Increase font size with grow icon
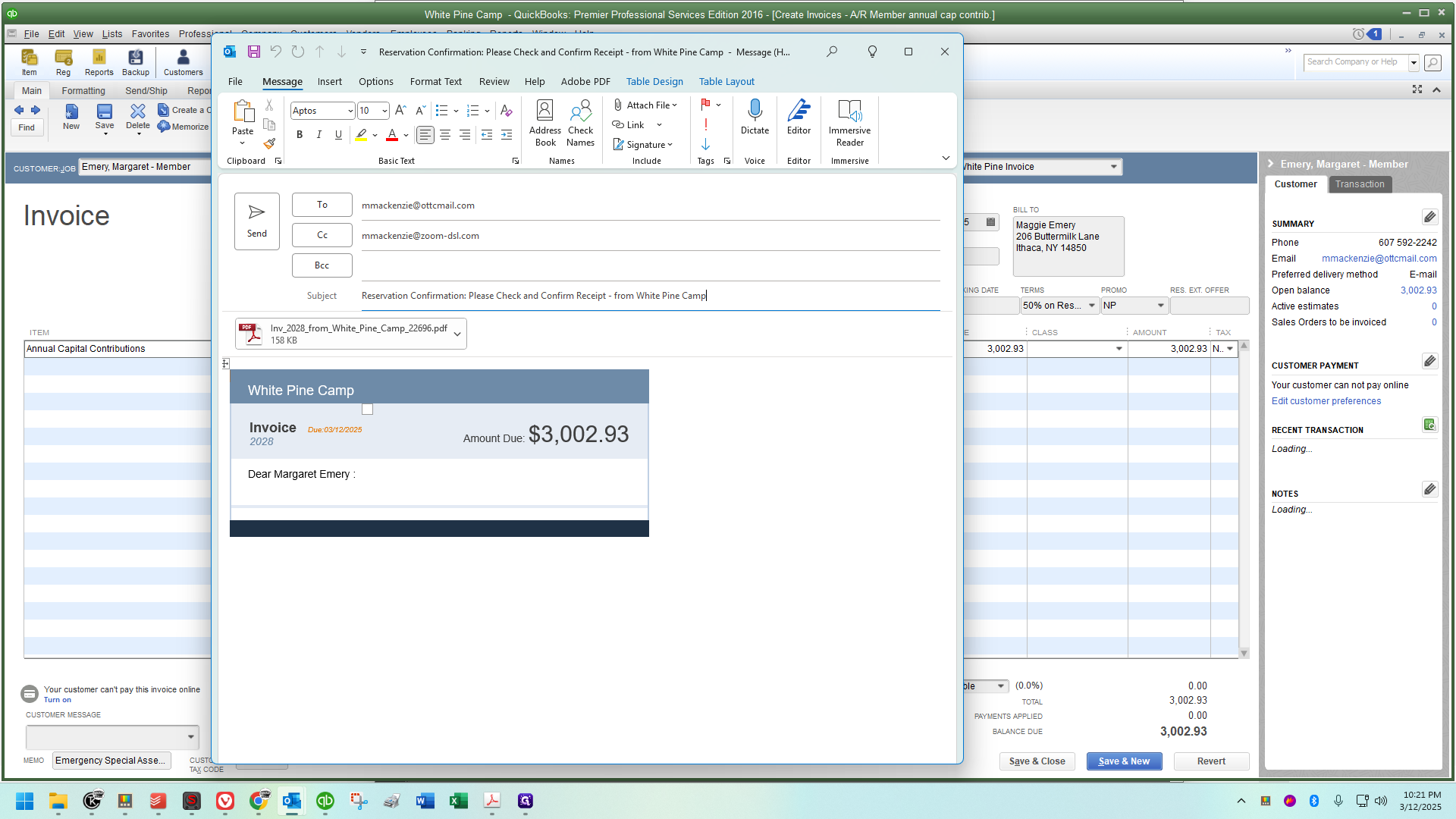 400,111
